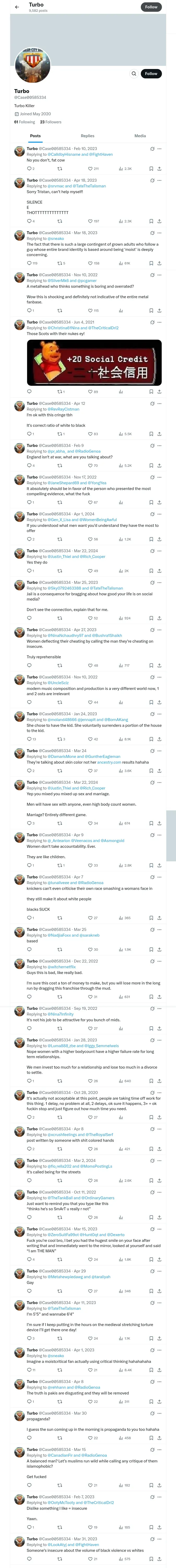Expand more menu on the Feb 9 post

point(160,446)
